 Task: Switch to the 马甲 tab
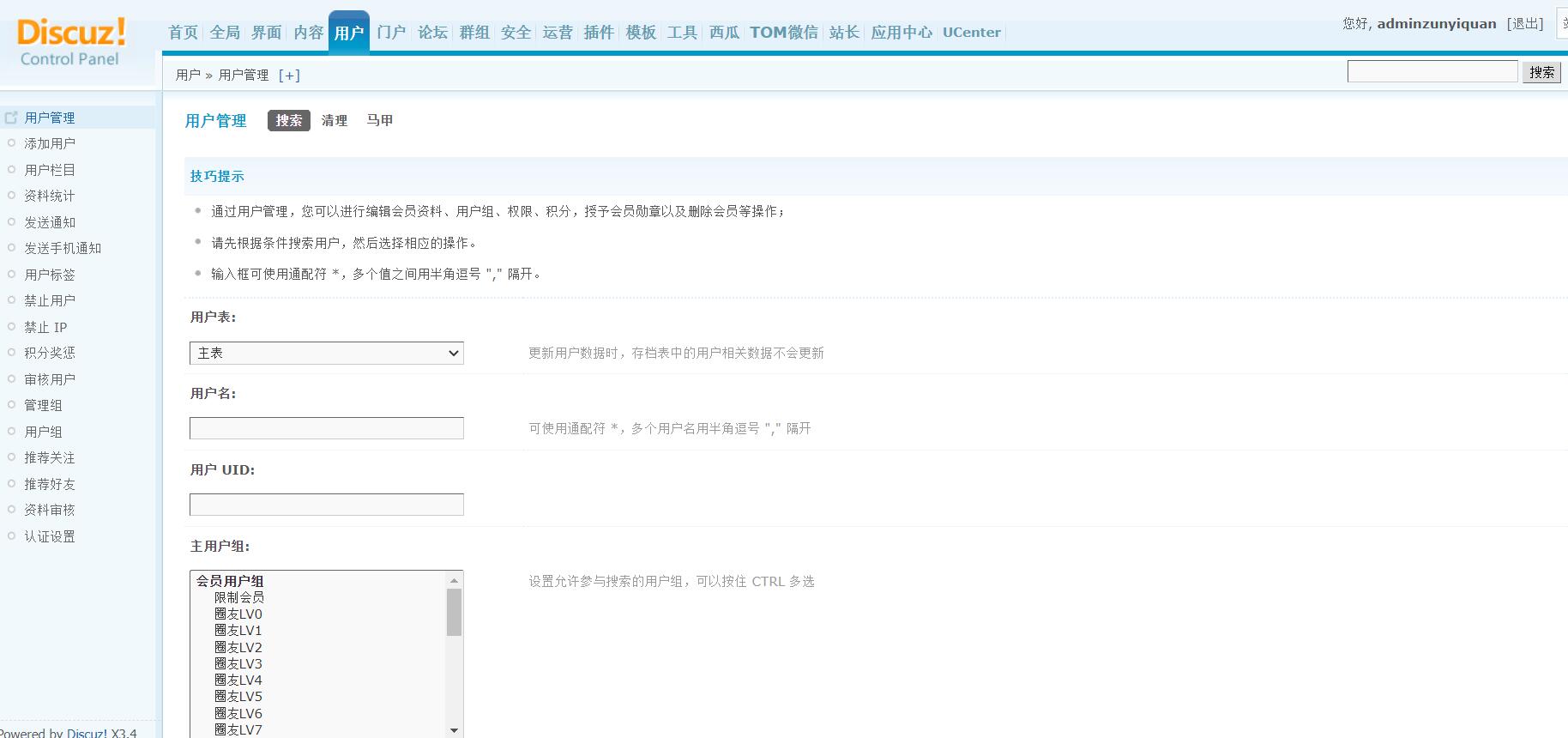click(x=379, y=121)
